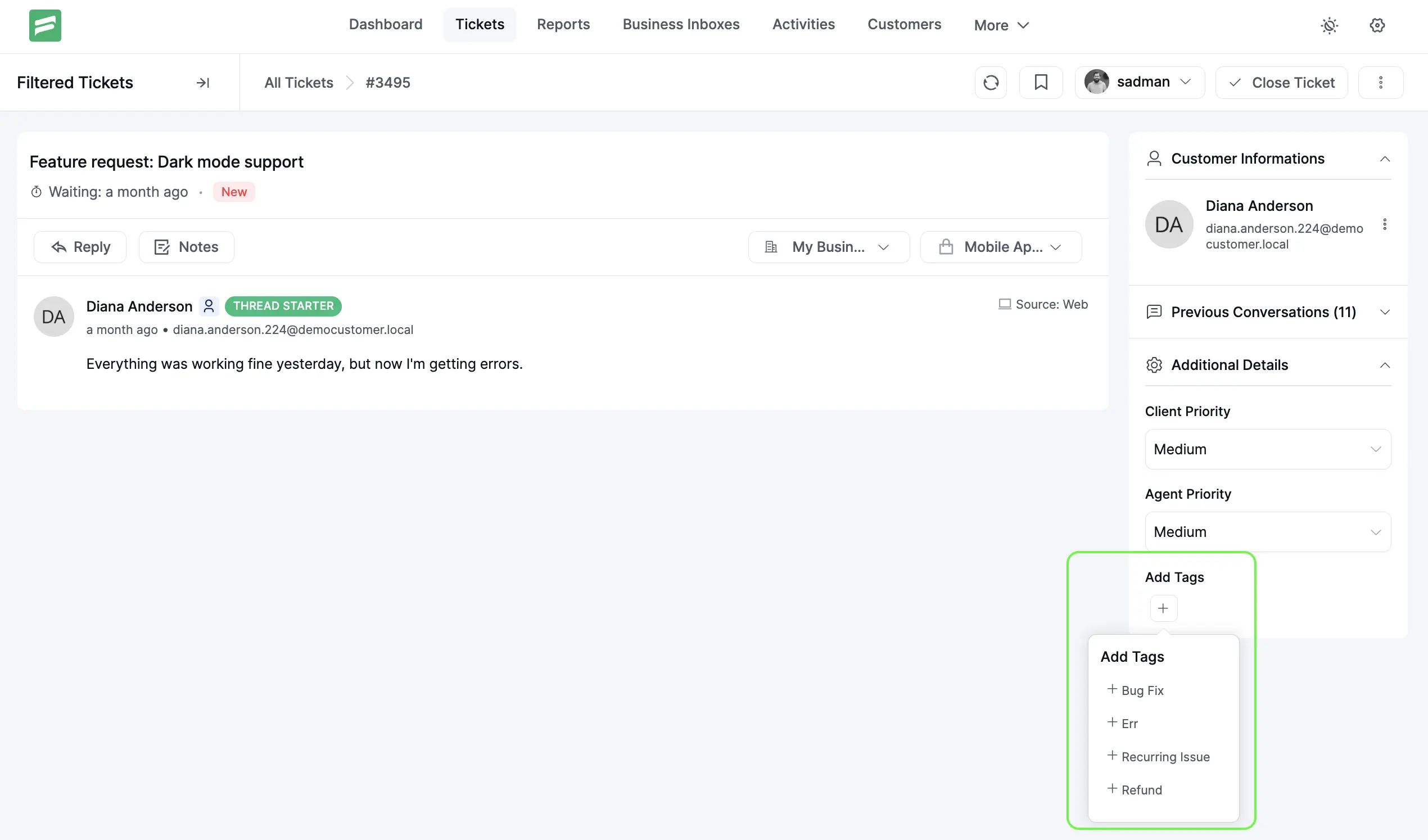Viewport: 1428px width, 840px height.
Task: Switch to the Activities tab
Action: pos(803,24)
